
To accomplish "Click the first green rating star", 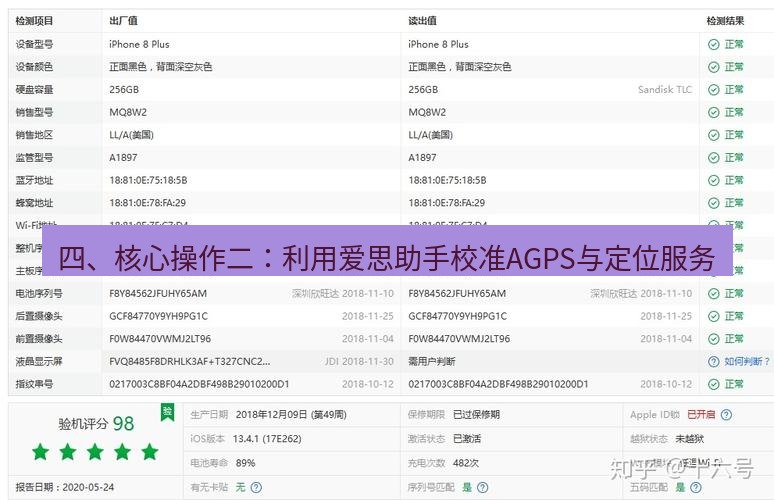I will (x=40, y=452).
